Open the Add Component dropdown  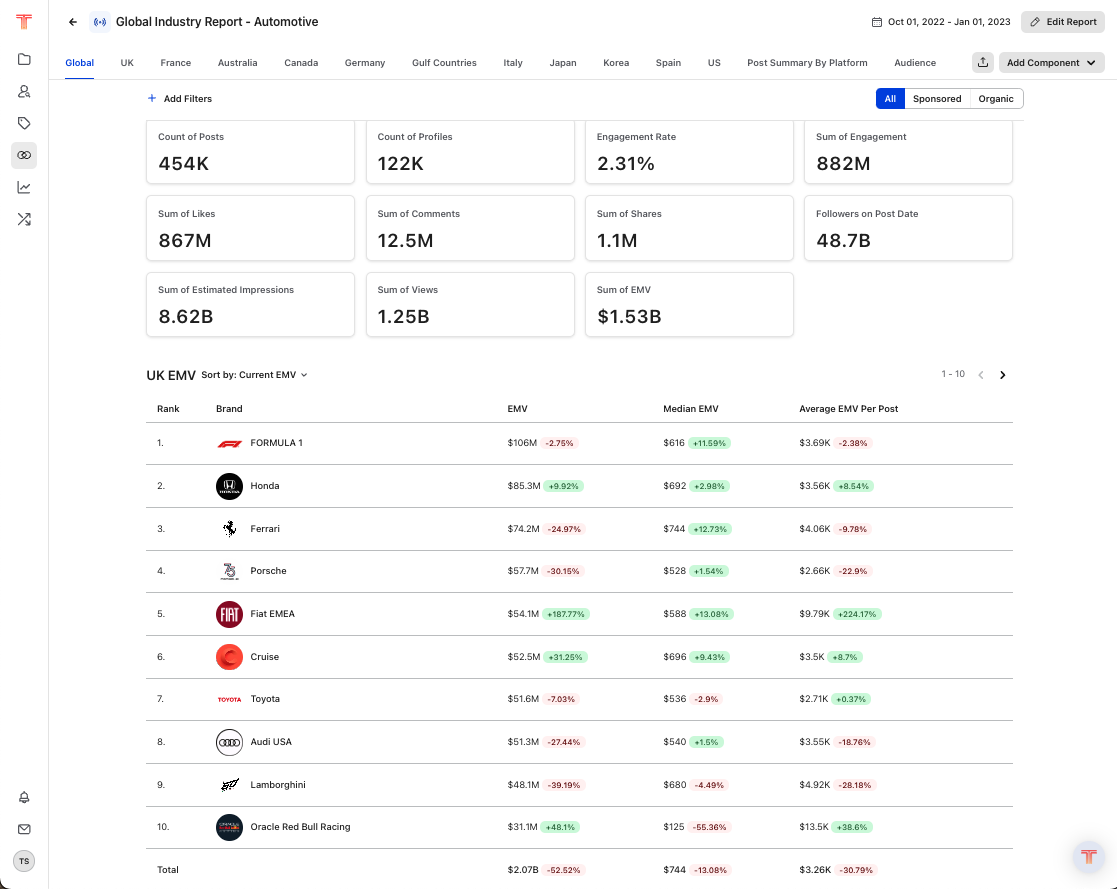[x=1051, y=63]
